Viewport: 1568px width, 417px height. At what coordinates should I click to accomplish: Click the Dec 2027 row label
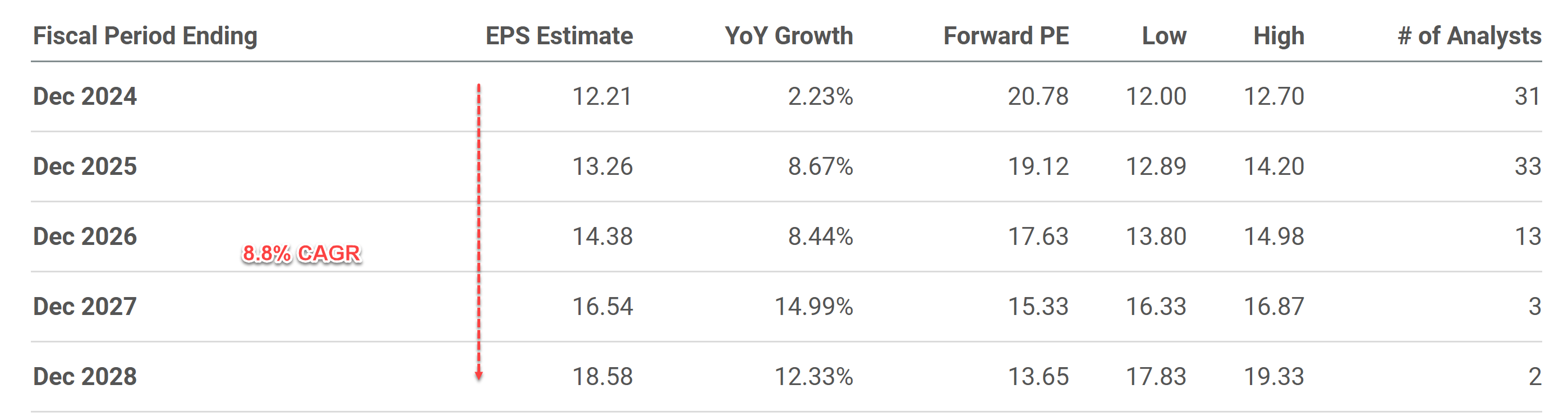85,307
